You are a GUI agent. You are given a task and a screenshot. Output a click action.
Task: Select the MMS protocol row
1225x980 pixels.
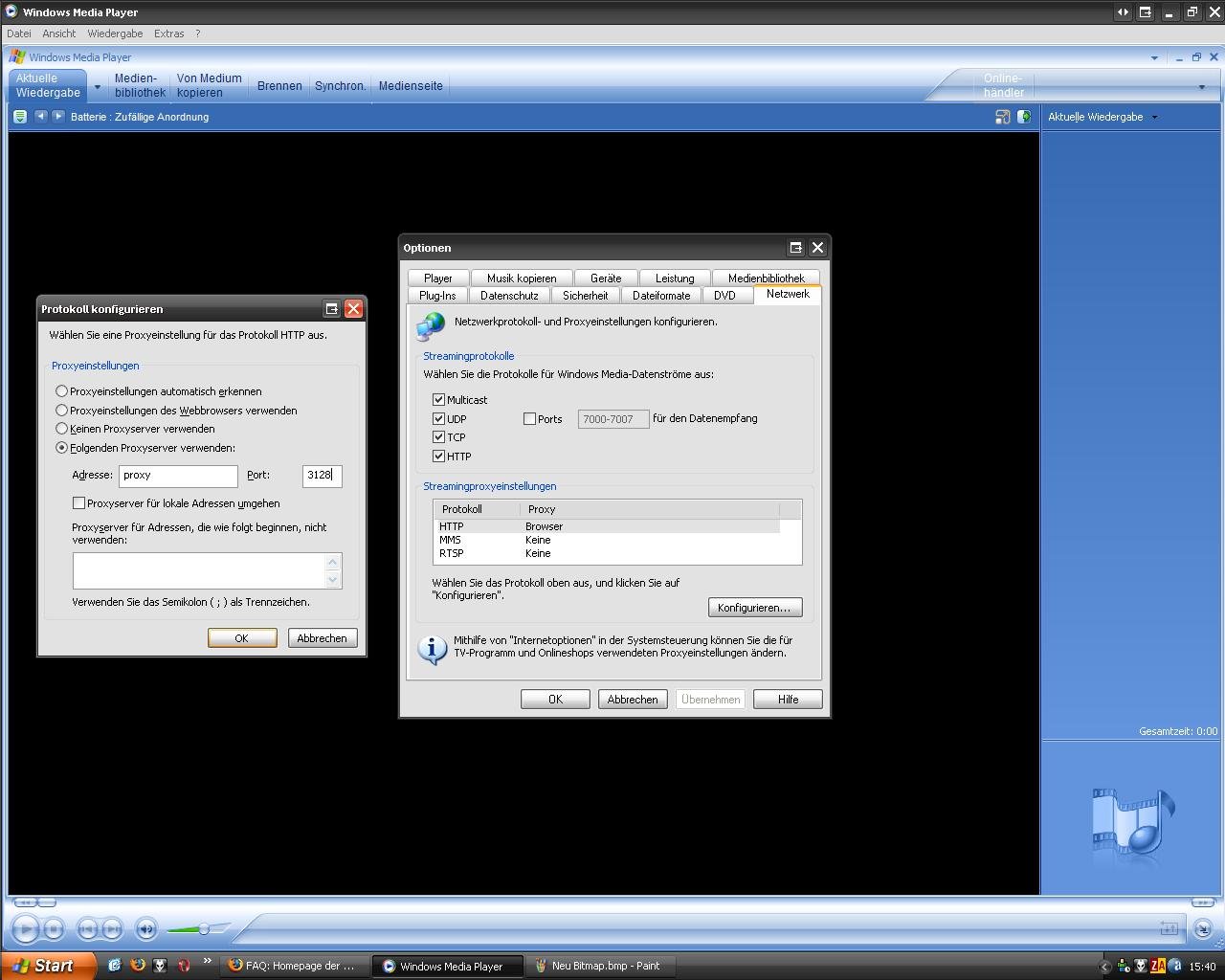coord(607,540)
